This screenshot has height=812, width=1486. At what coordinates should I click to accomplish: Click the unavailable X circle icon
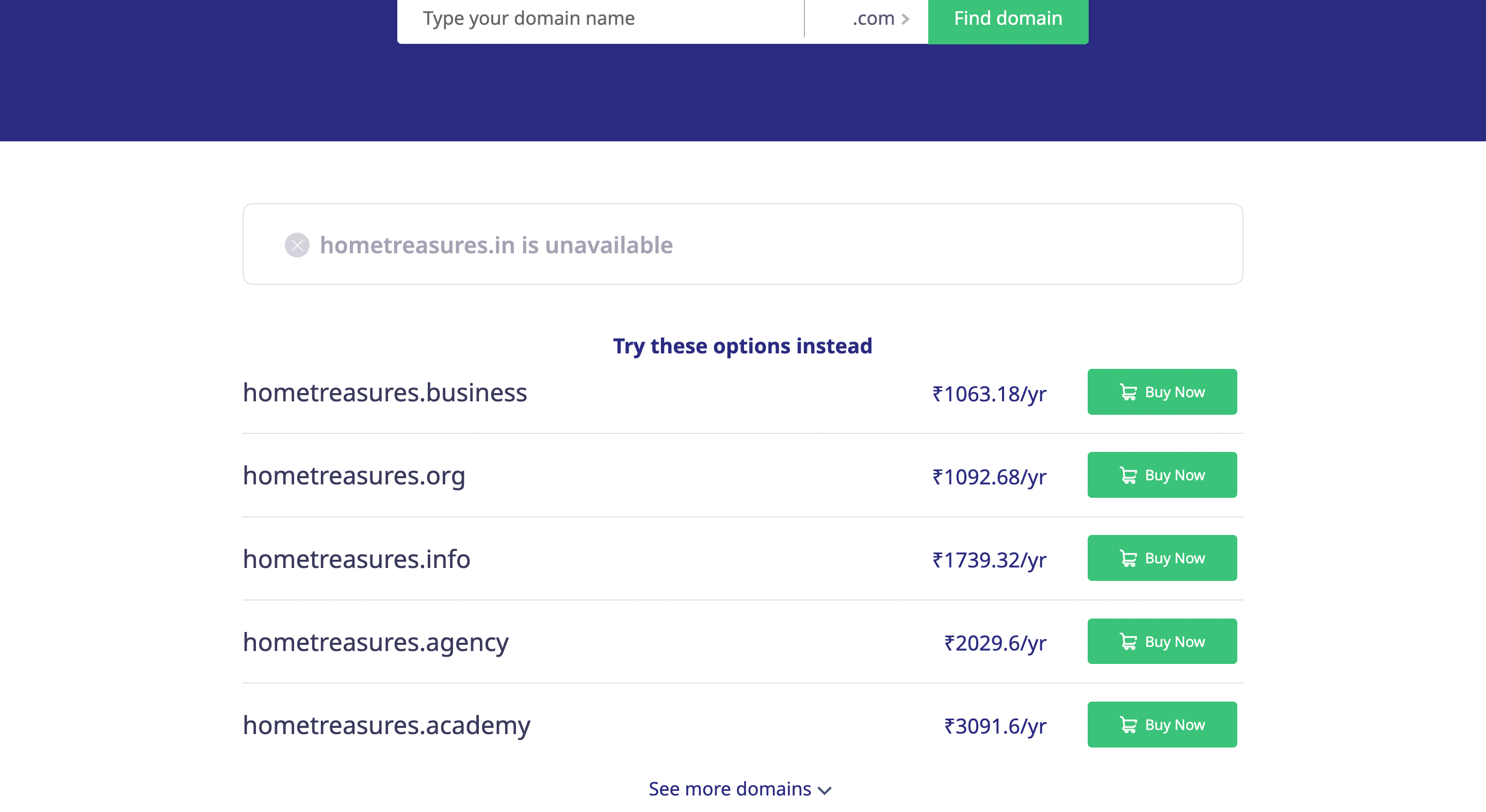coord(297,245)
